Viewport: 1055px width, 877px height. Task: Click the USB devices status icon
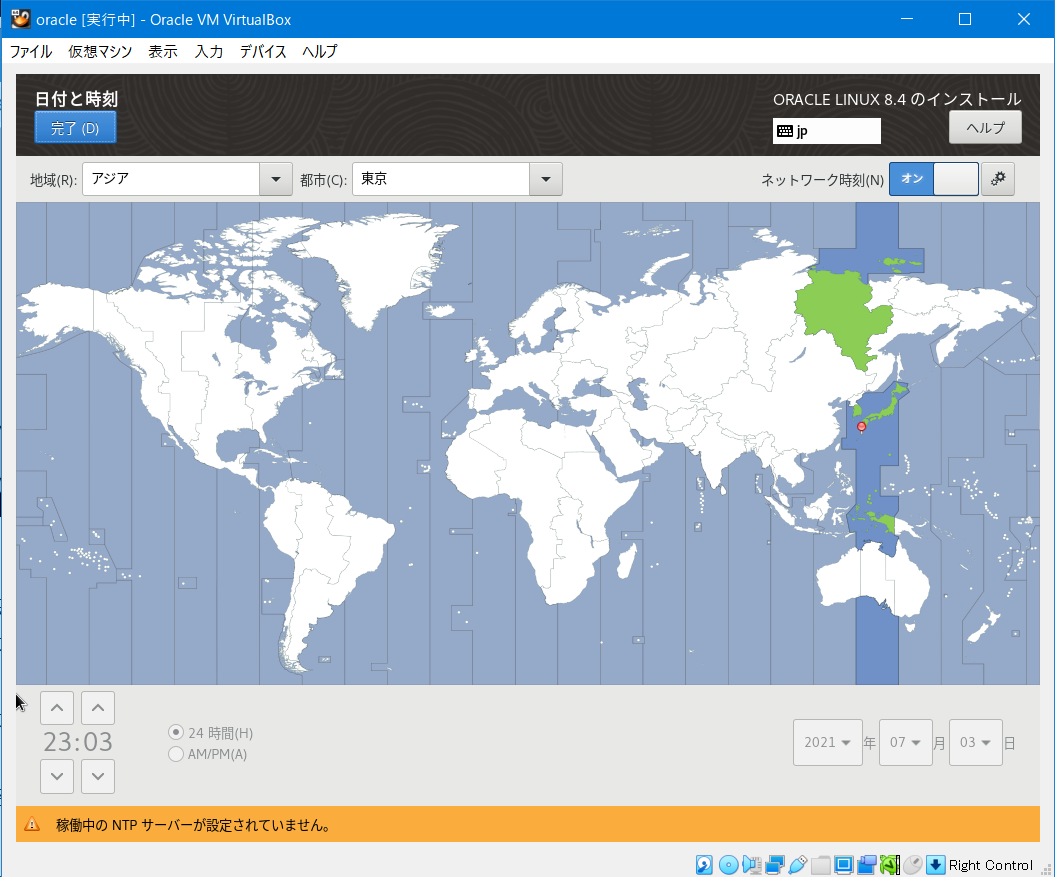pos(797,865)
